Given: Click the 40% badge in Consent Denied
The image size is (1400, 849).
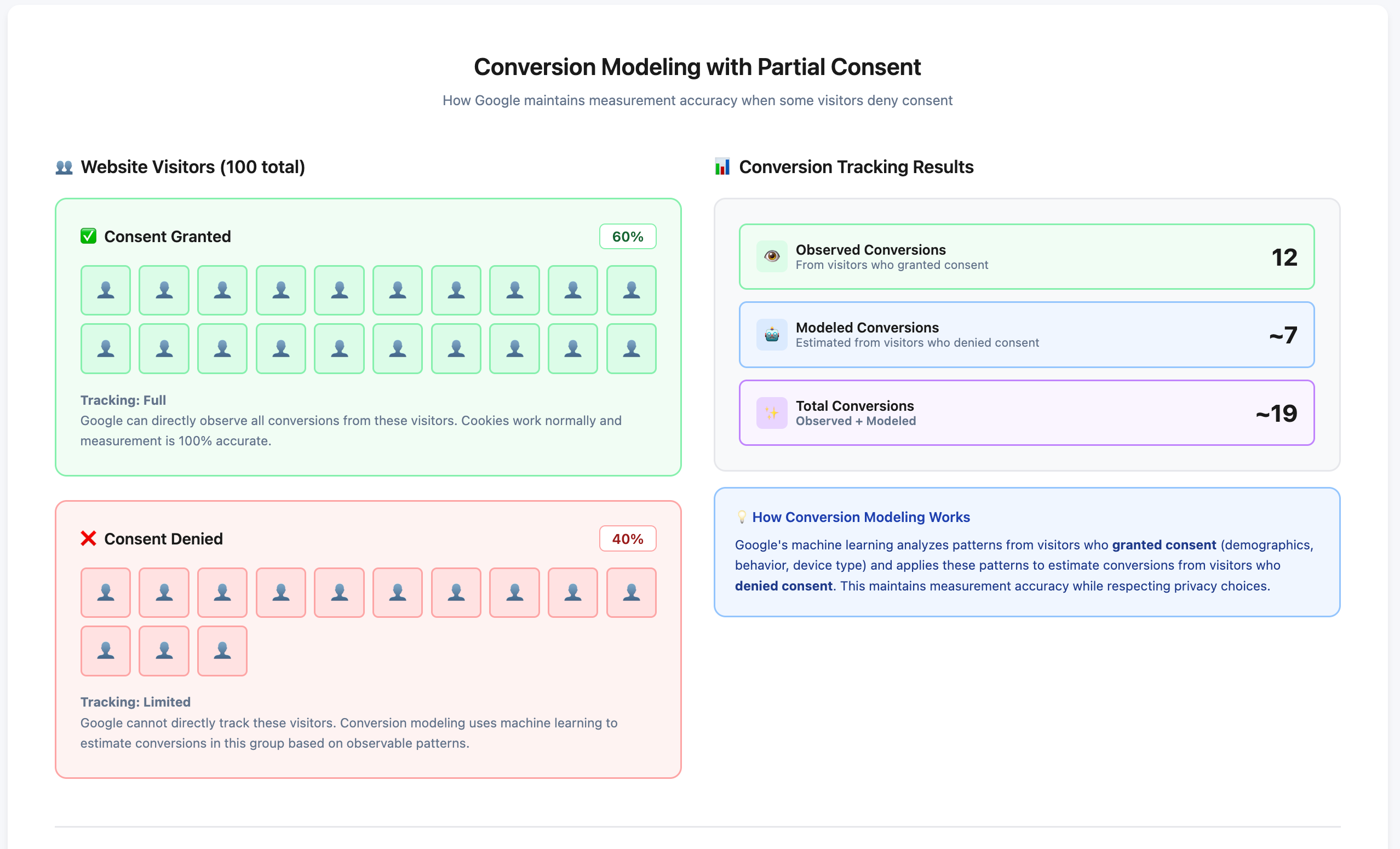Looking at the screenshot, I should (x=627, y=539).
